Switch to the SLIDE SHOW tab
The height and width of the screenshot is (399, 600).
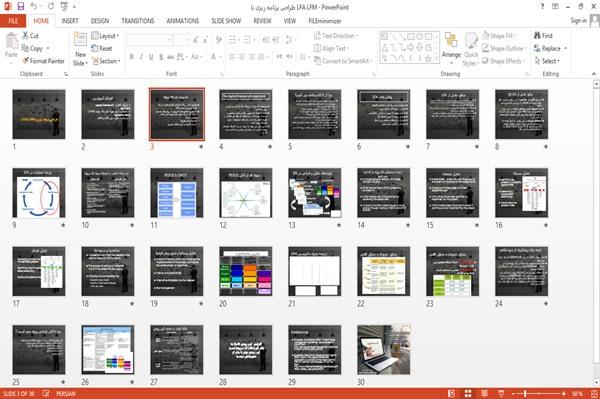pyautogui.click(x=226, y=21)
